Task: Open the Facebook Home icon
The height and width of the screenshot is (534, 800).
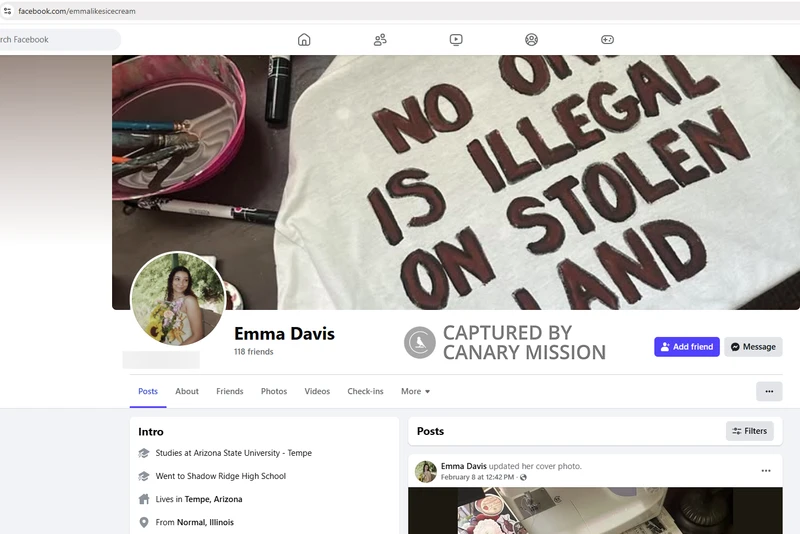Action: click(x=304, y=40)
